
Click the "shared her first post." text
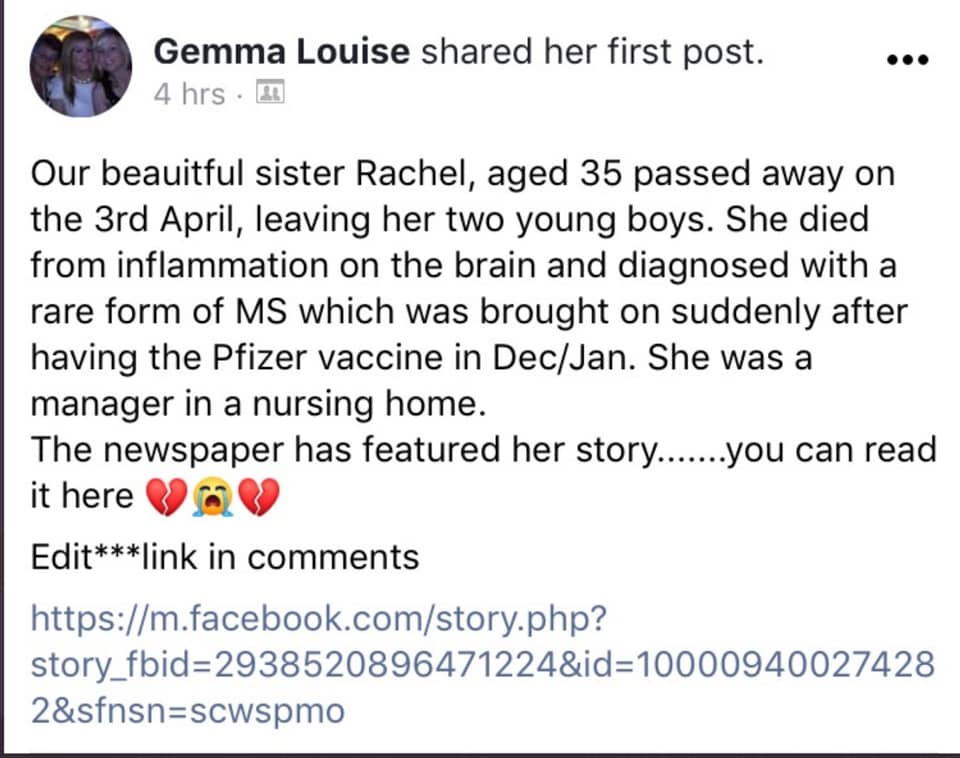[592, 52]
